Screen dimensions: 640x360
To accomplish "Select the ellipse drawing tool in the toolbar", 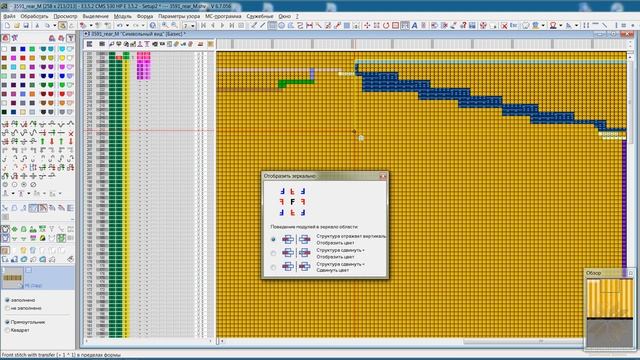I will pyautogui.click(x=282, y=25).
